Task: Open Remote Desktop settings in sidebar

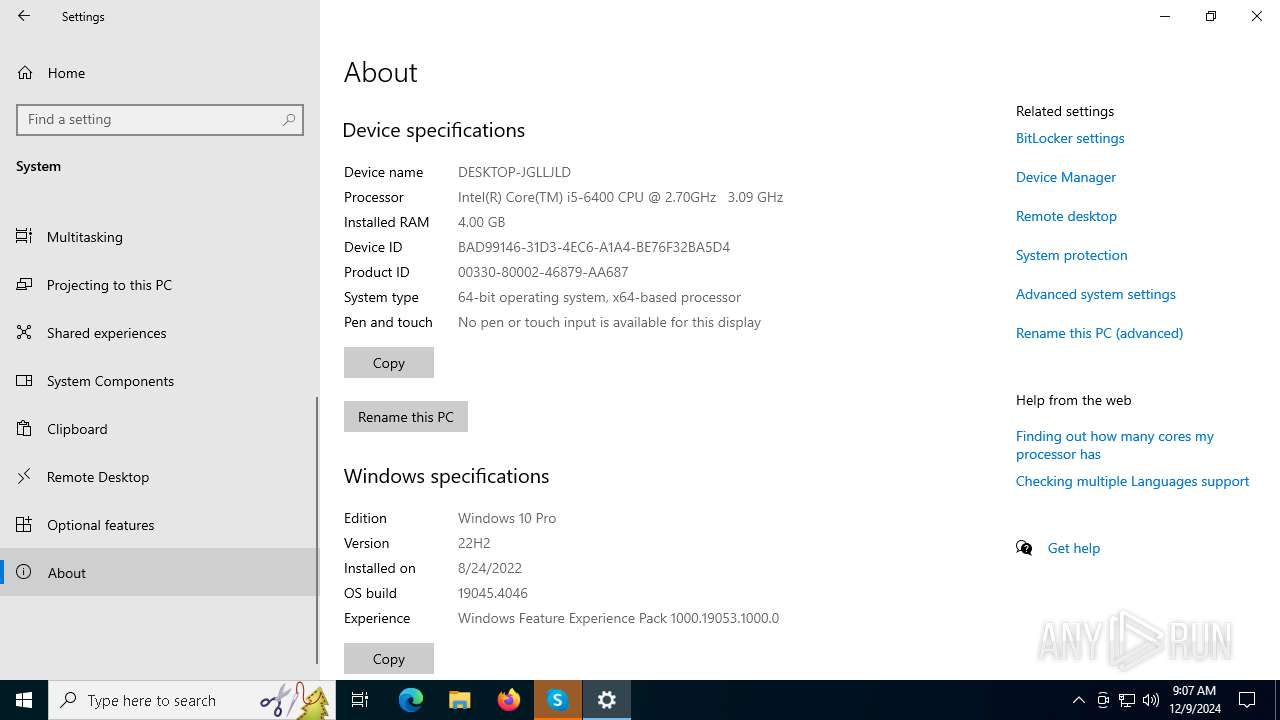Action: point(160,476)
